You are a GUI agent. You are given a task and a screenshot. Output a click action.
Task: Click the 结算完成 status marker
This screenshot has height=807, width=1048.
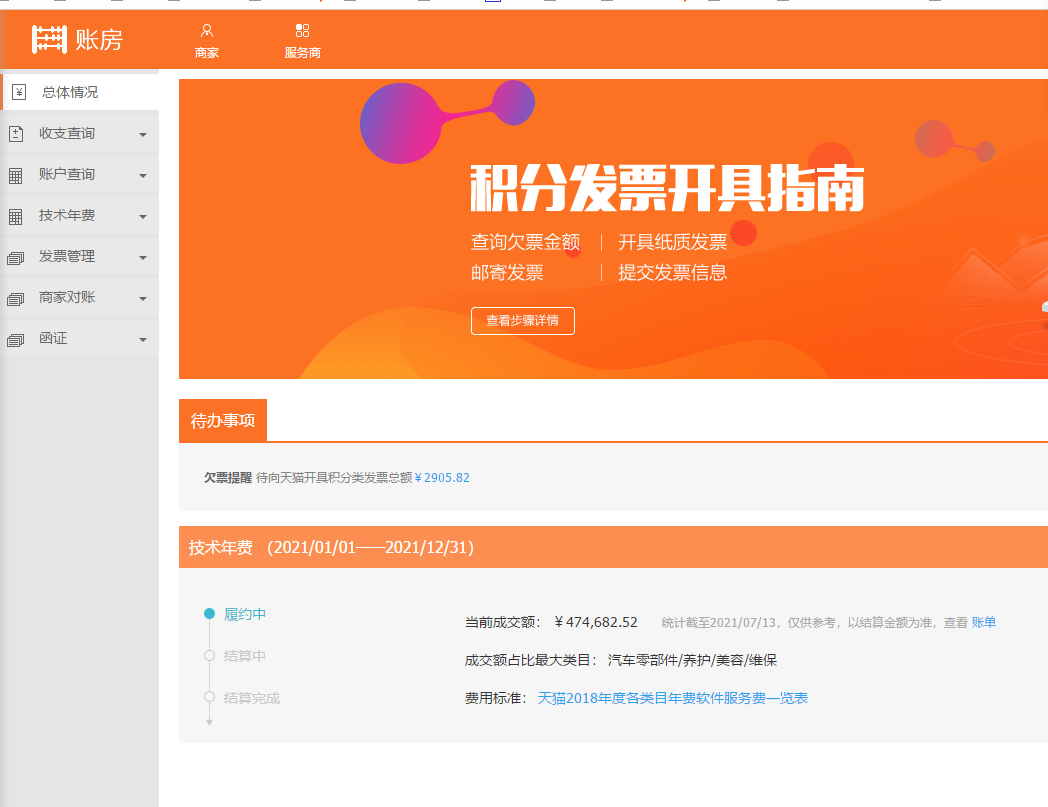(209, 697)
